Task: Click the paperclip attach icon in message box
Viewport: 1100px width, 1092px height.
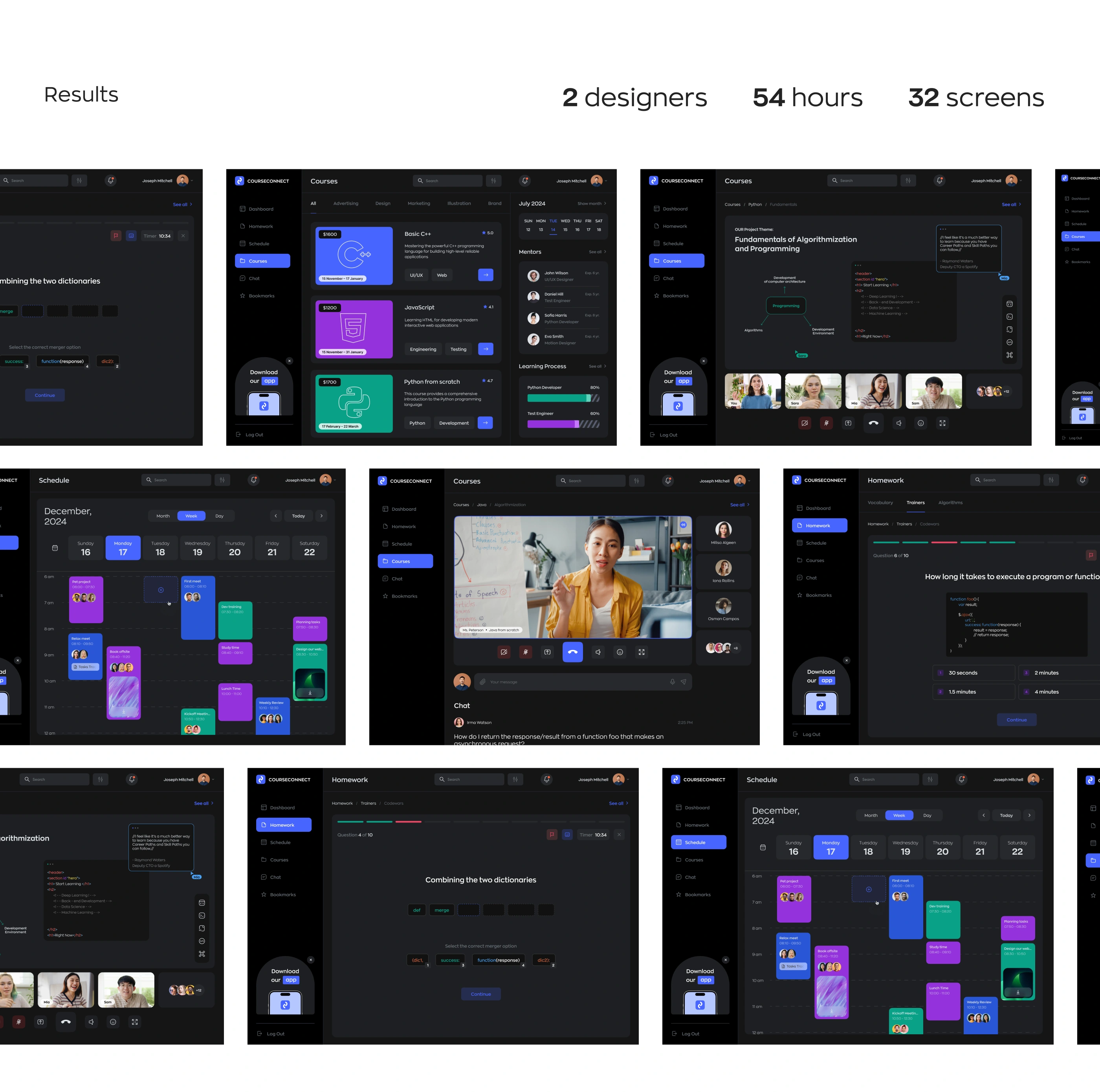Action: (482, 681)
